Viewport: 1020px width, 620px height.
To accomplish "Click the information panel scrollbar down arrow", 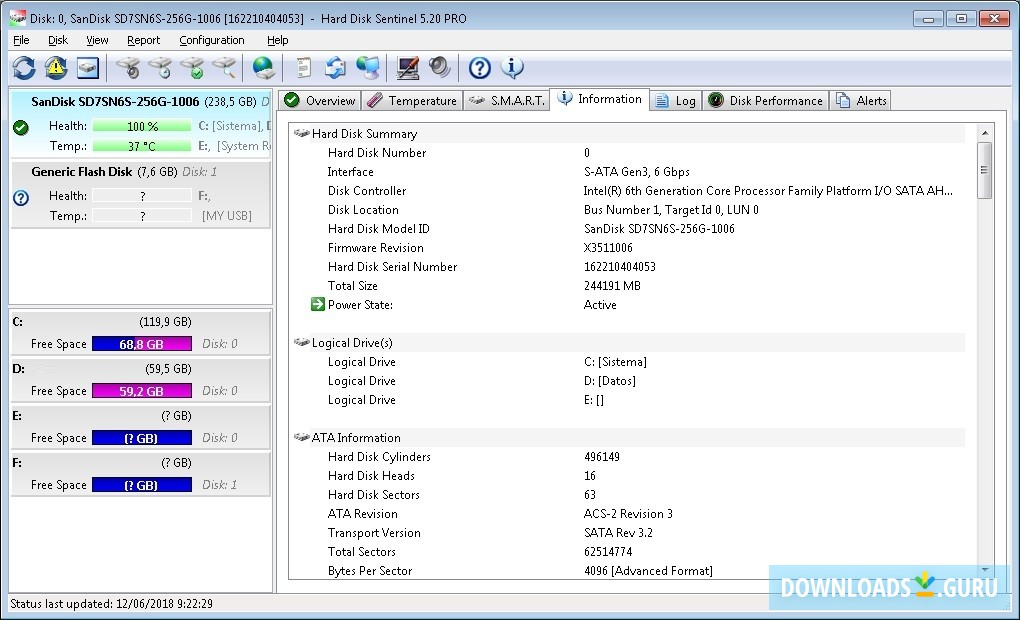I will (984, 569).
